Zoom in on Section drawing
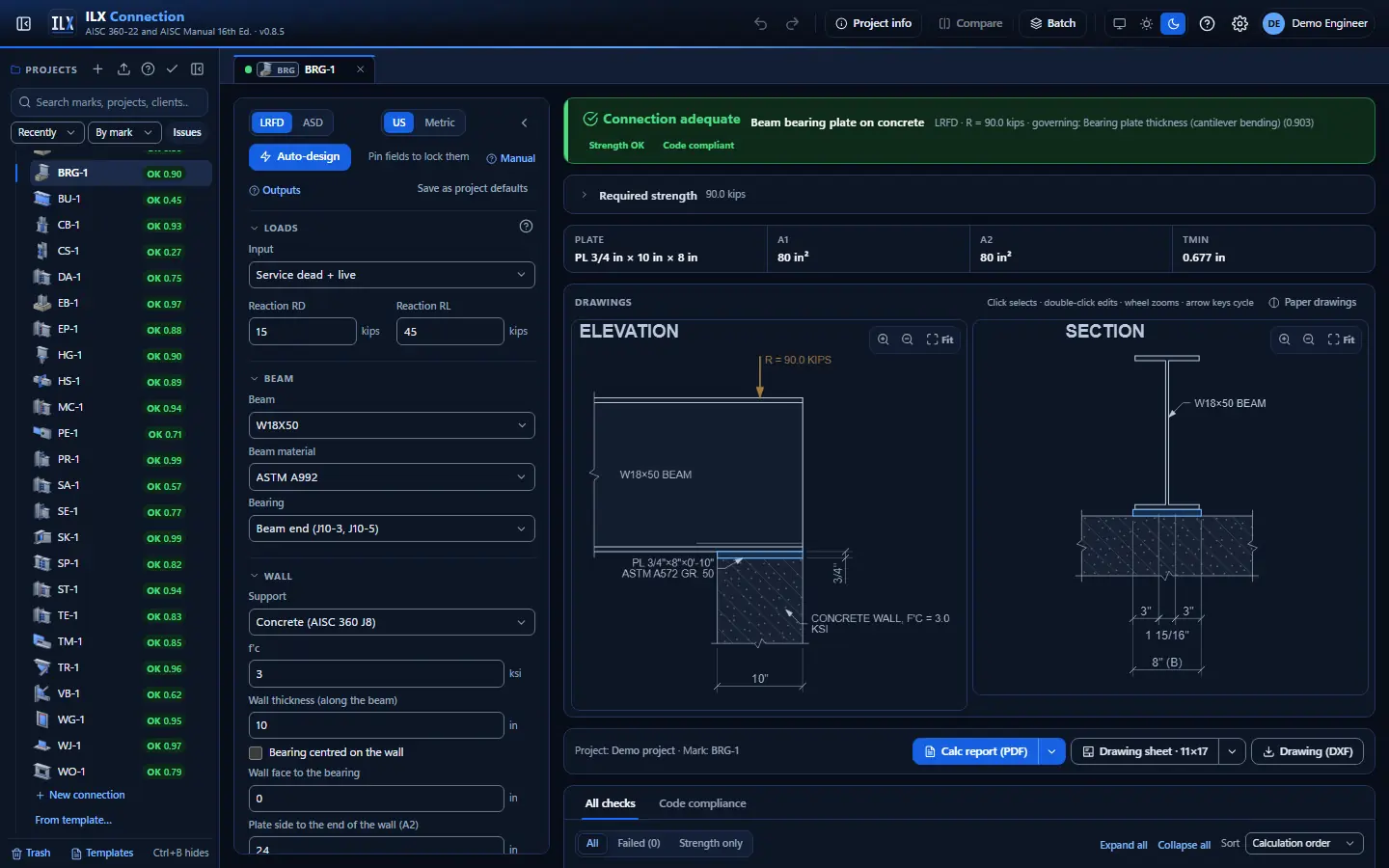Image resolution: width=1389 pixels, height=868 pixels. click(1284, 339)
